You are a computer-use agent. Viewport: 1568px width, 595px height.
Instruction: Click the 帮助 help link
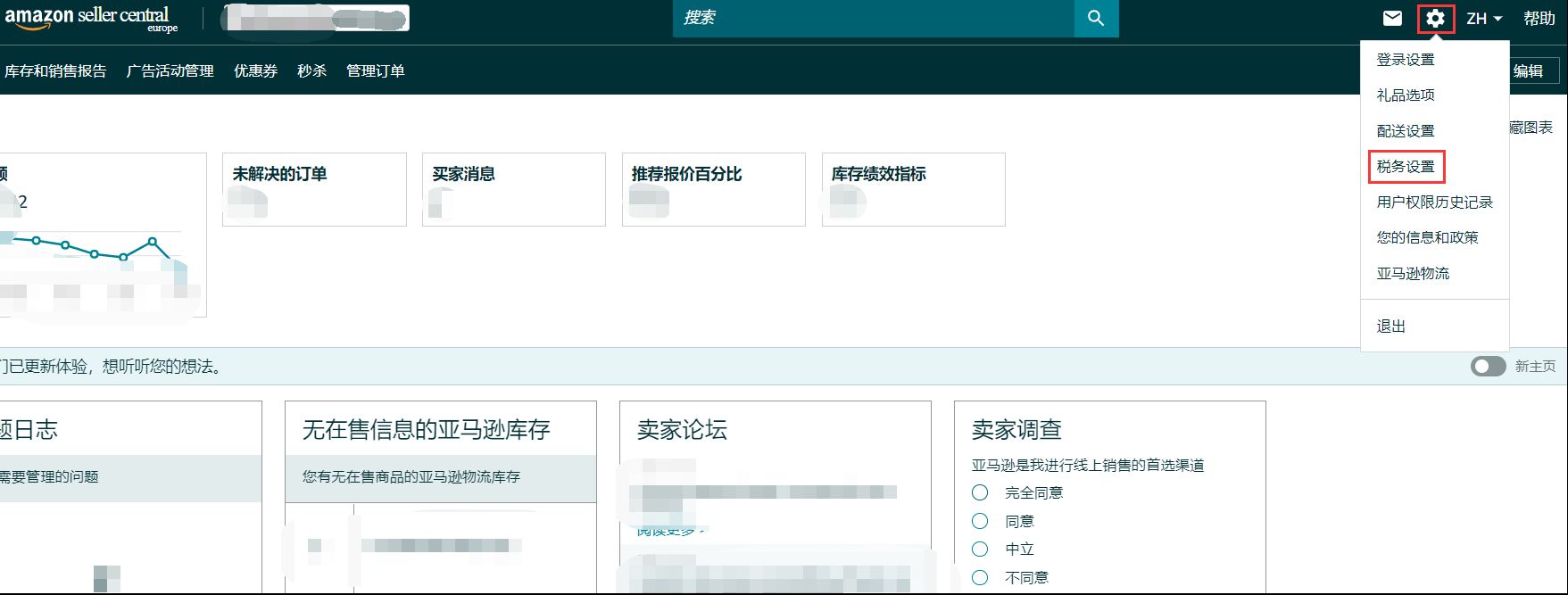pyautogui.click(x=1539, y=19)
